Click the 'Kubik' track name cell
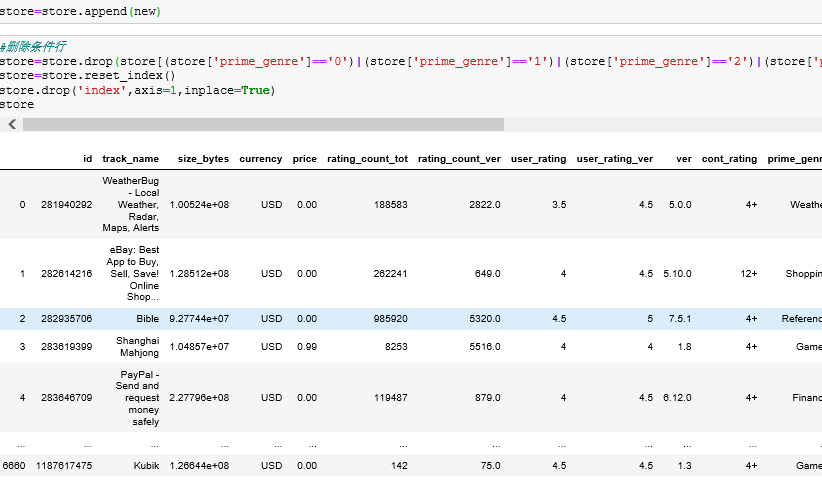Screen dimensions: 822x482 (x=146, y=466)
